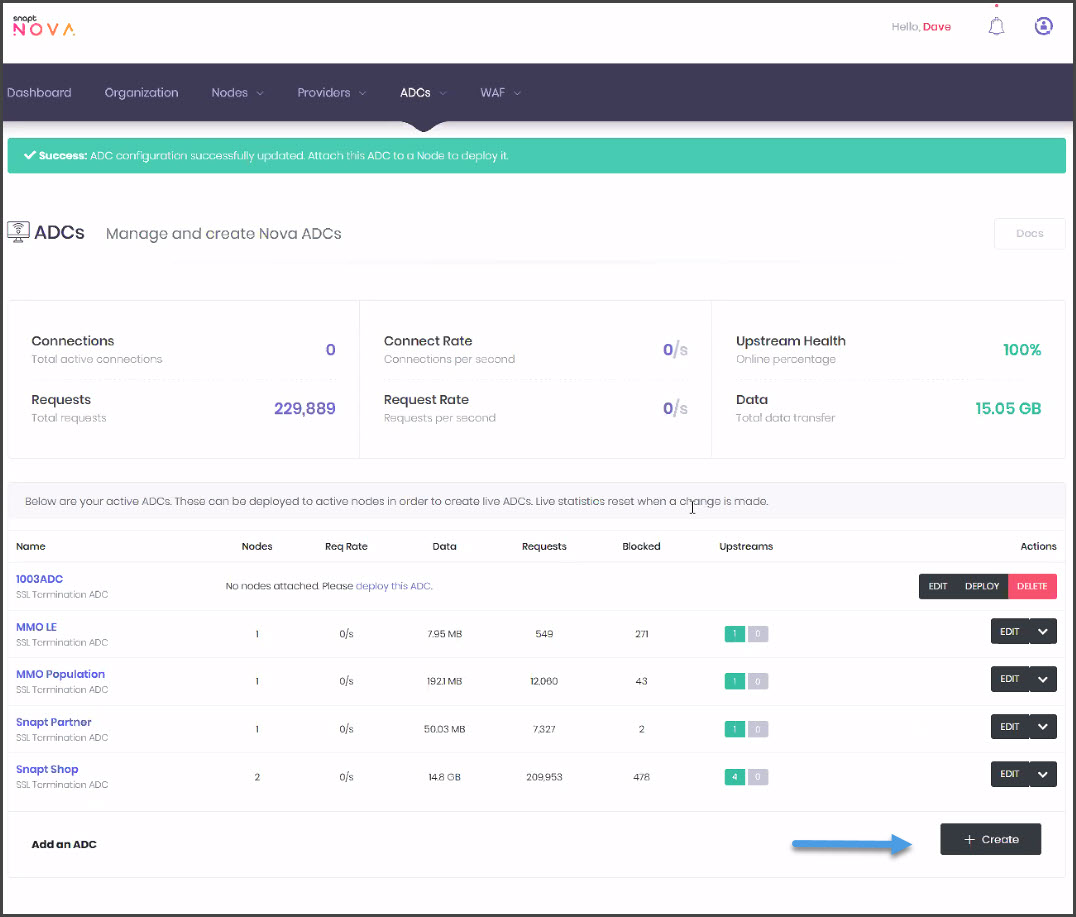
Task: Edit the Snapt Partner ADC
Action: [1009, 727]
